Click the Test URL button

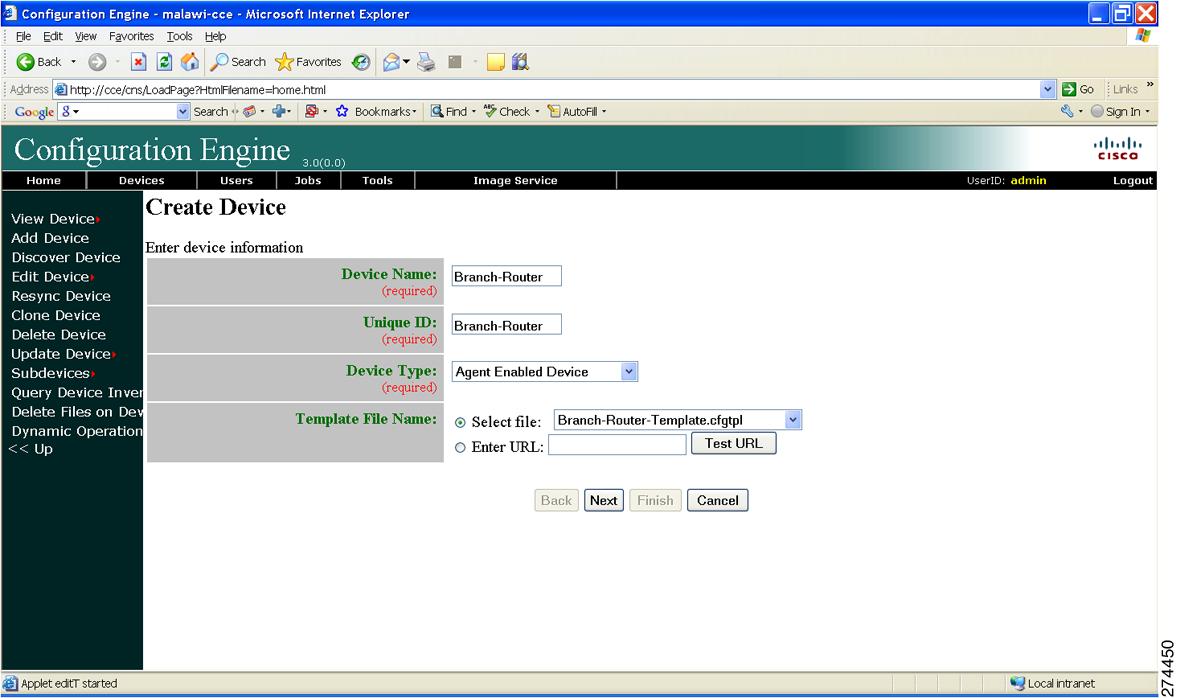point(734,443)
